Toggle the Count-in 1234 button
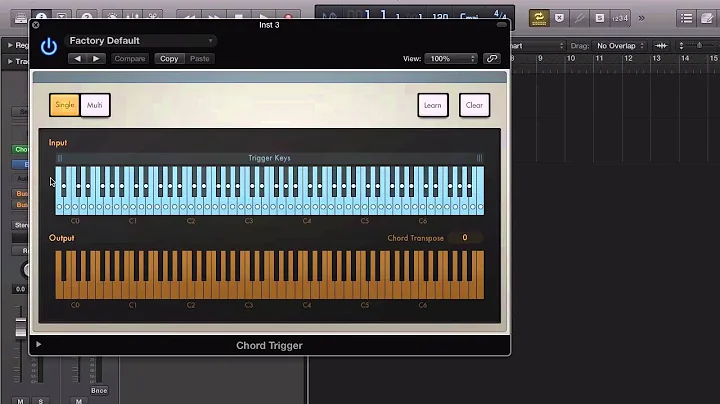The width and height of the screenshot is (720, 404). pos(620,18)
